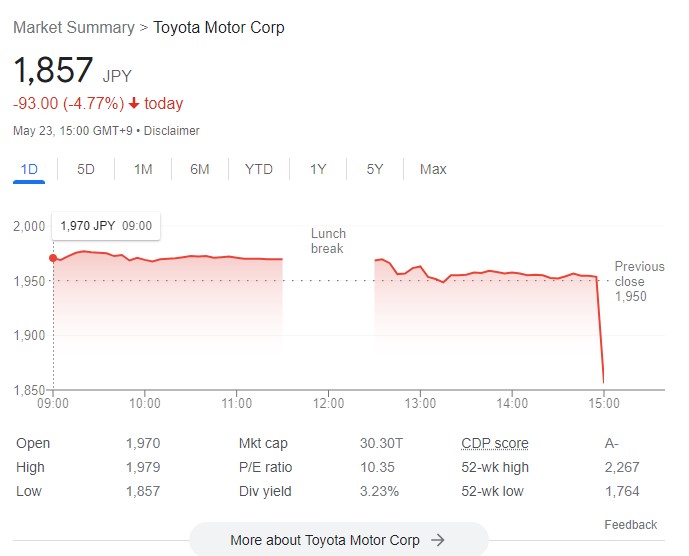
Task: Open the Market Summary breadcrumb link
Action: tap(73, 27)
